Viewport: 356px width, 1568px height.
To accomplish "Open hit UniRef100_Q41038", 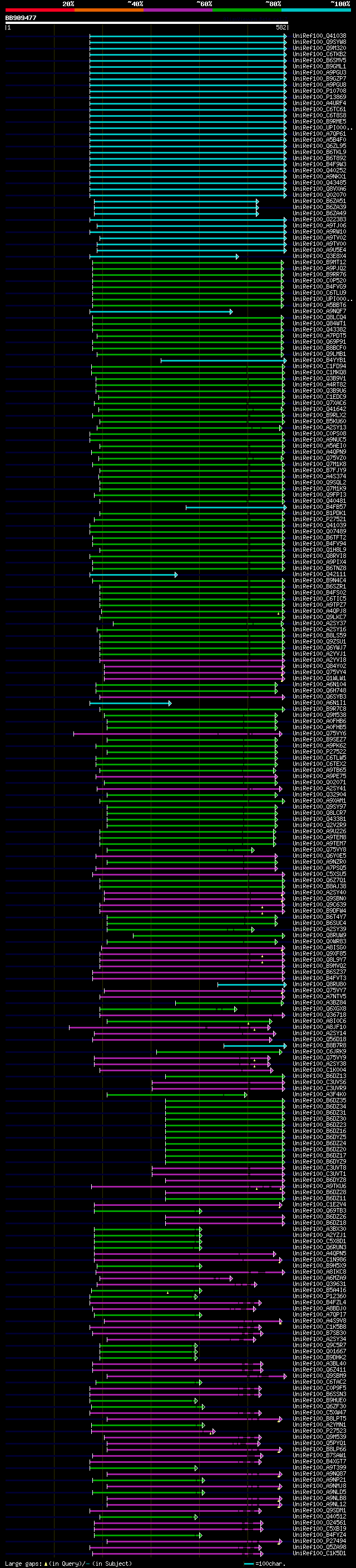I will click(319, 36).
